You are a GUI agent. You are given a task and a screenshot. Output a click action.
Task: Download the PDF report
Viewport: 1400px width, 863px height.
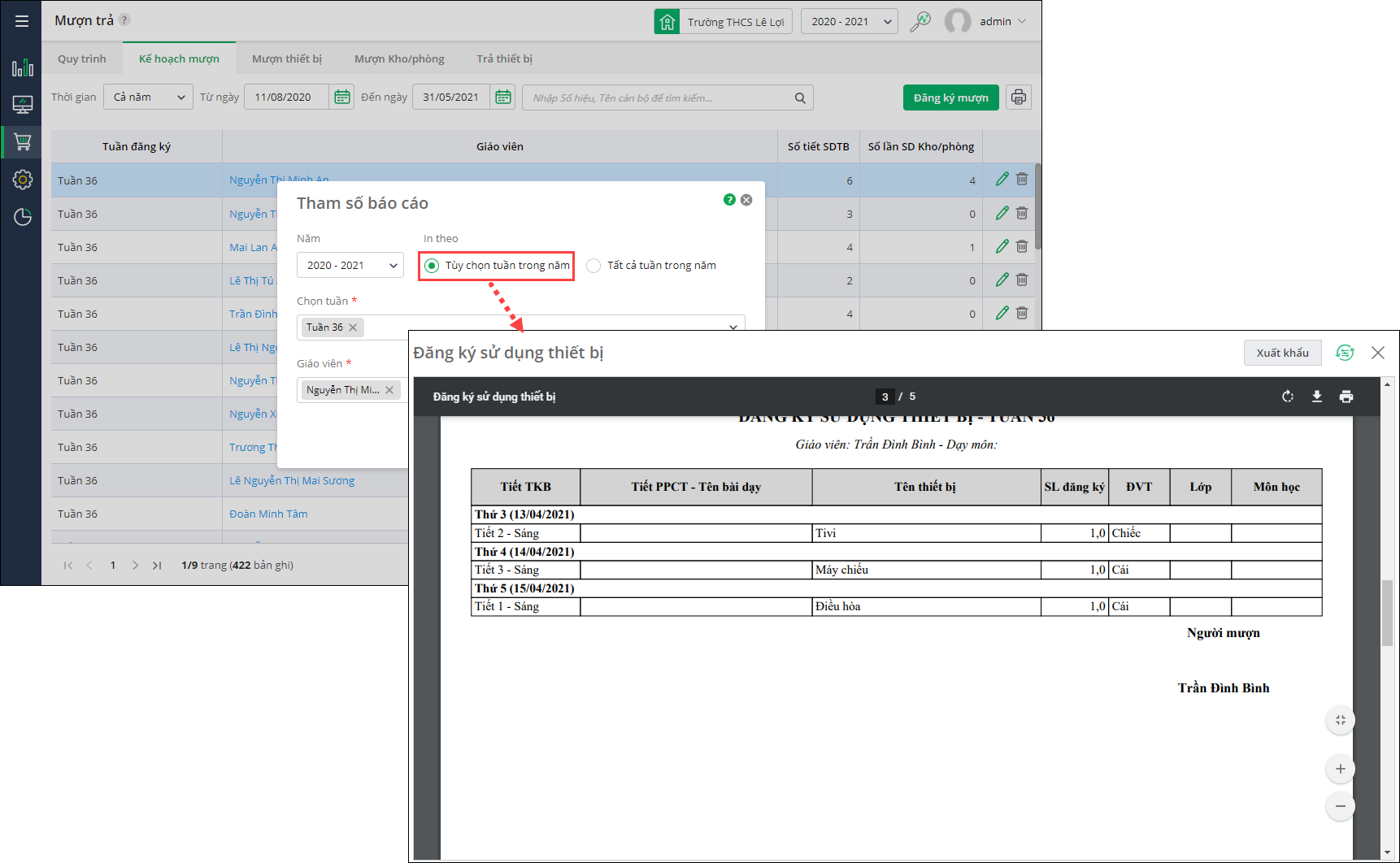pos(1317,397)
